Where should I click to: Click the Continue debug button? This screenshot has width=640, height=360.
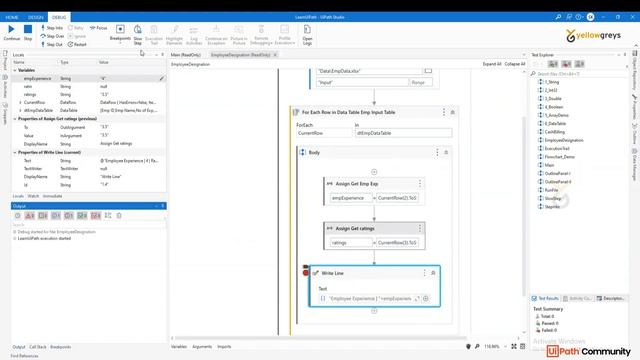tap(11, 33)
